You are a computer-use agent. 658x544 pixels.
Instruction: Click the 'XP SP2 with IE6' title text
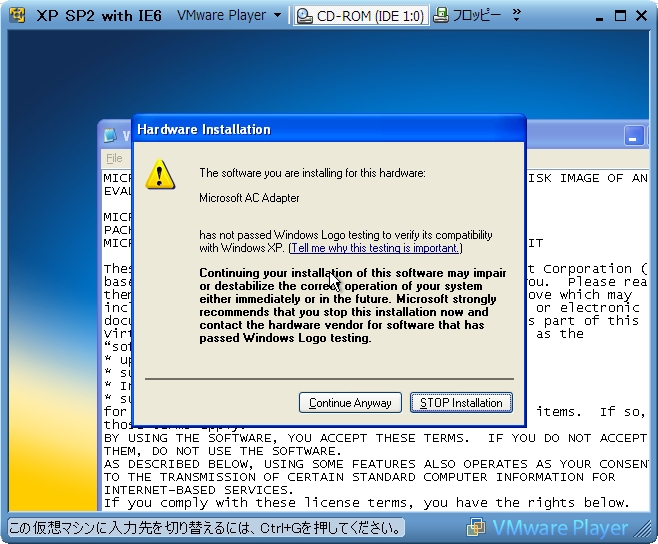99,16
